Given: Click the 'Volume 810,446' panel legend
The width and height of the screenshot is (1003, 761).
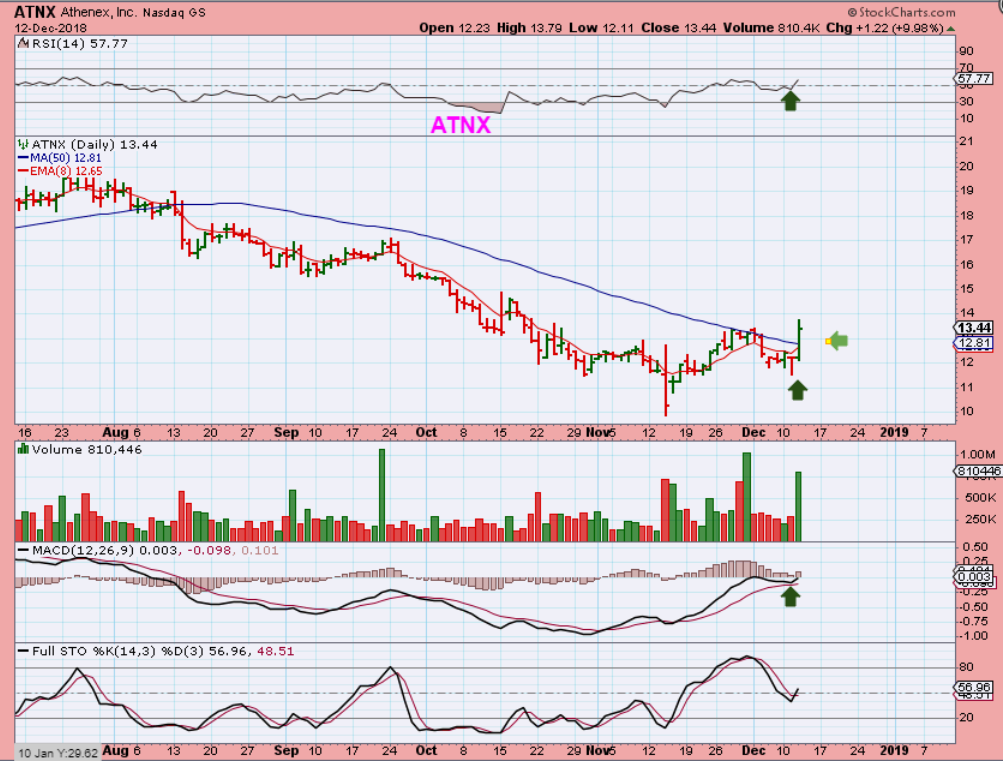Looking at the screenshot, I should pyautogui.click(x=87, y=450).
